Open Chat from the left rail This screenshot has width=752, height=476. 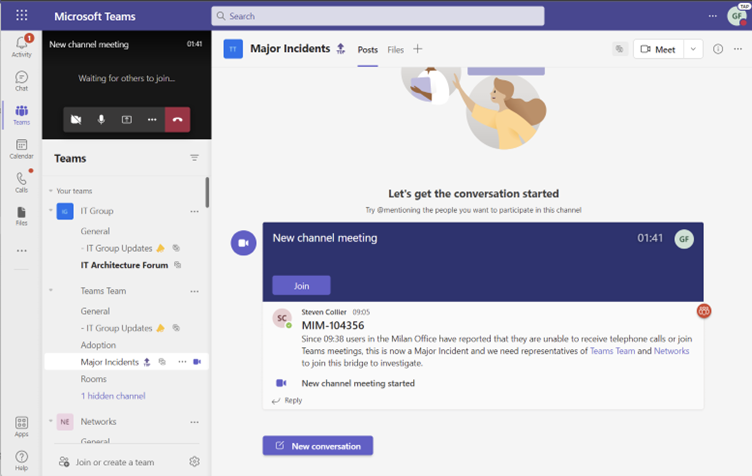click(22, 81)
